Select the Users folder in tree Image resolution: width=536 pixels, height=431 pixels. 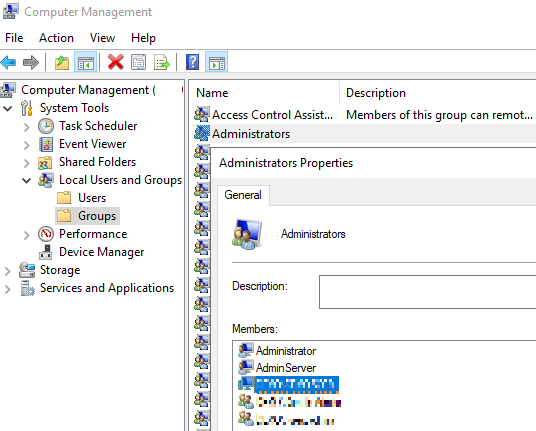click(92, 198)
